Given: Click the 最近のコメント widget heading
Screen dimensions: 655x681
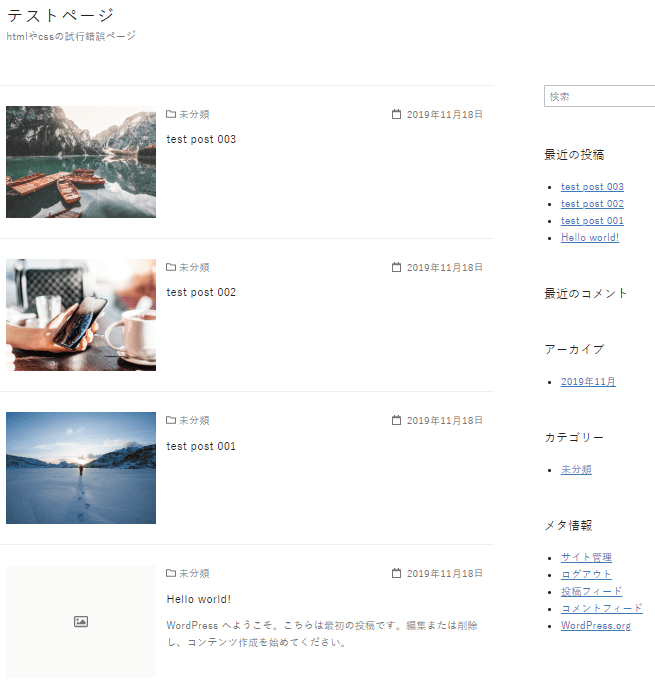Looking at the screenshot, I should (x=586, y=294).
